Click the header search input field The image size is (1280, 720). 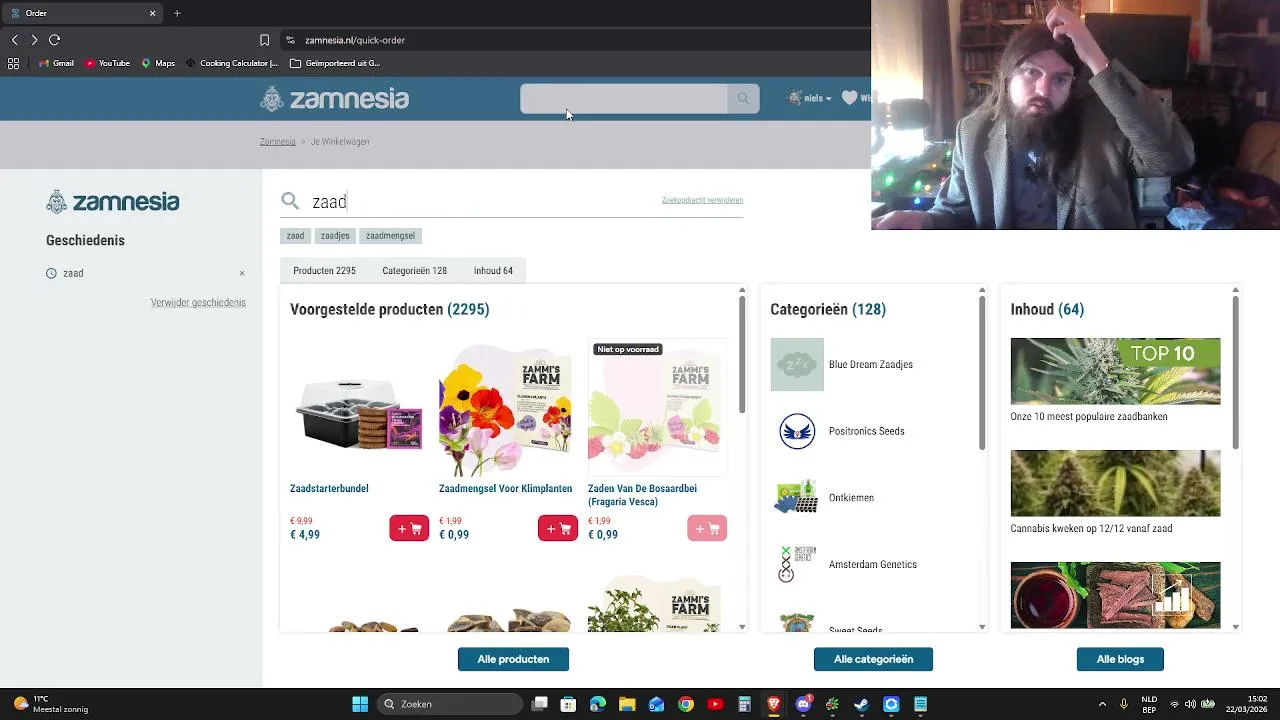tap(624, 98)
